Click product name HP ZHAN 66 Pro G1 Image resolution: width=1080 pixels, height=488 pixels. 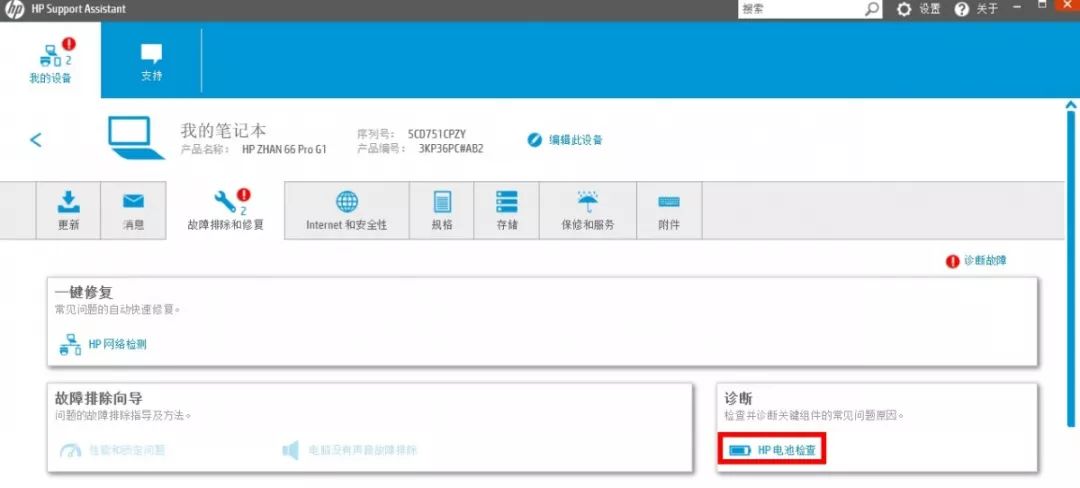[284, 149]
